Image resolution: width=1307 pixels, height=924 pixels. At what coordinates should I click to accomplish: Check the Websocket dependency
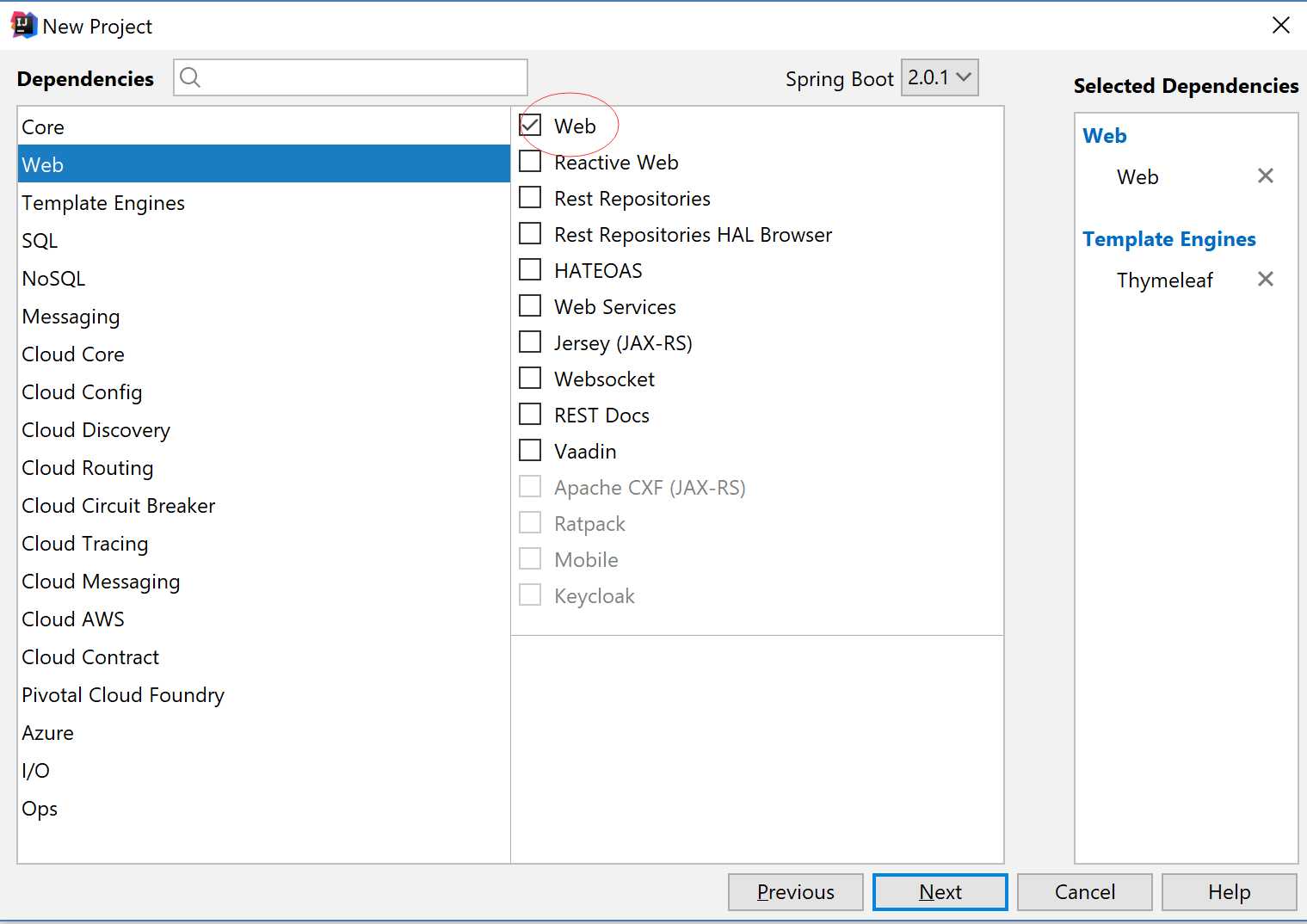click(530, 379)
